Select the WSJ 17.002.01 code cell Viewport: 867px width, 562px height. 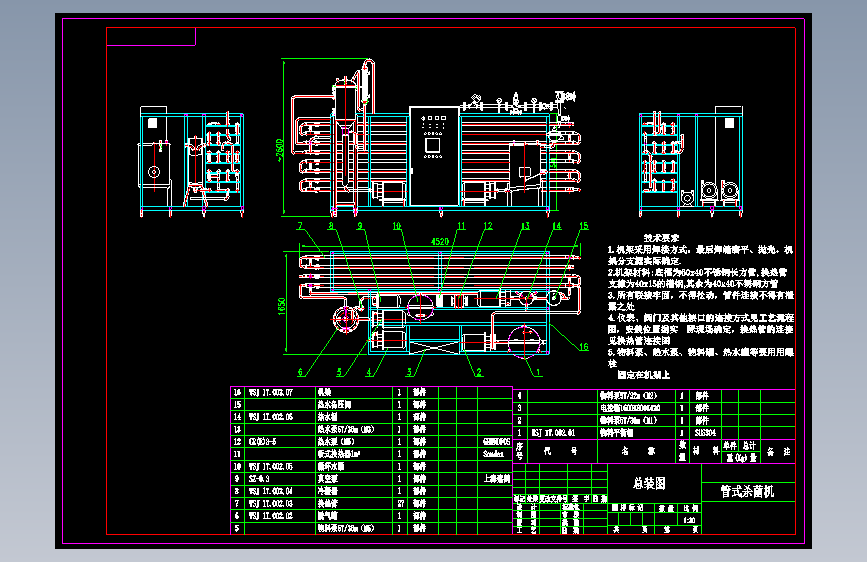point(553,433)
